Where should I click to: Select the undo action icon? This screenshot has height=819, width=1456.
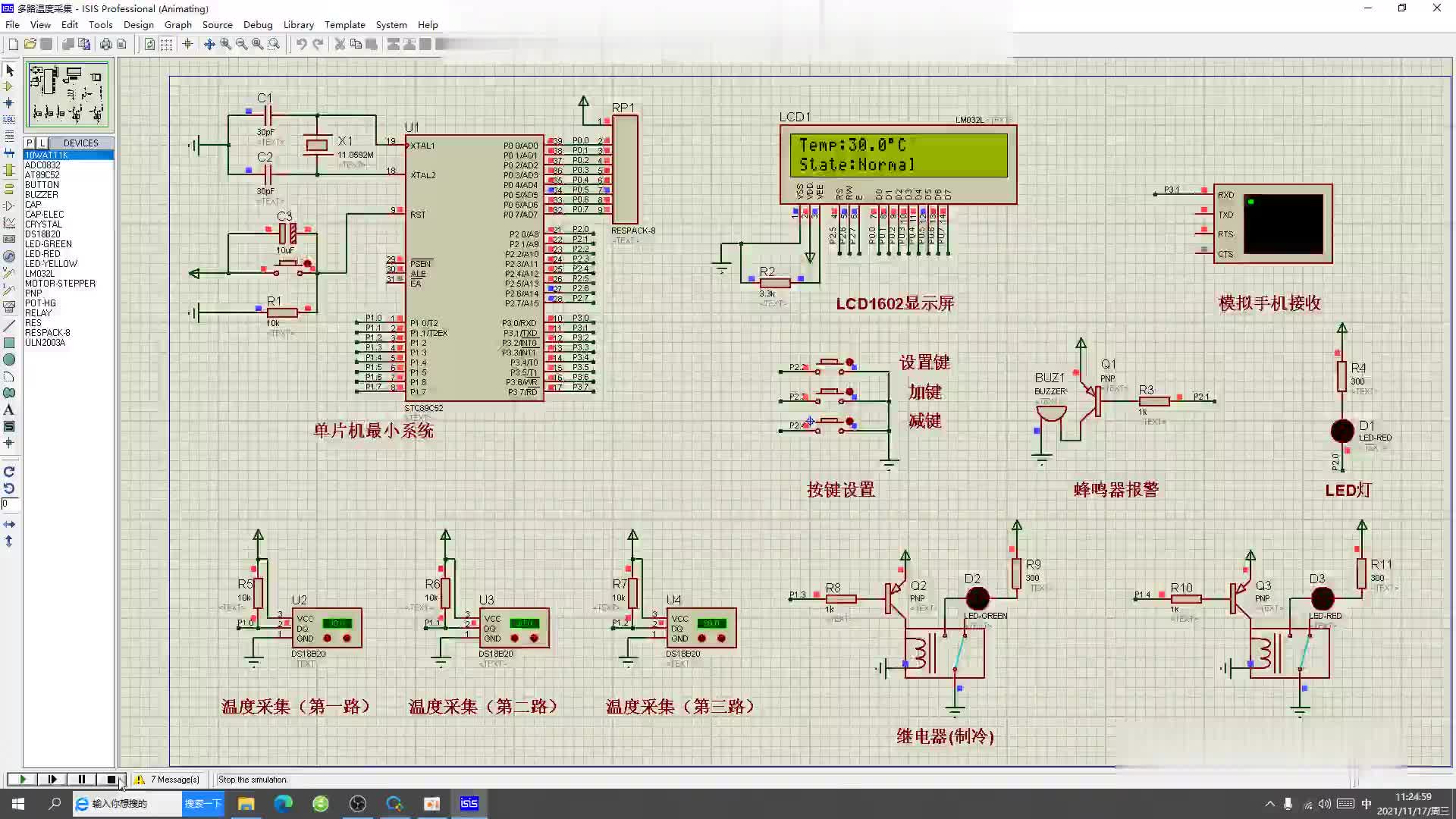pos(299,44)
